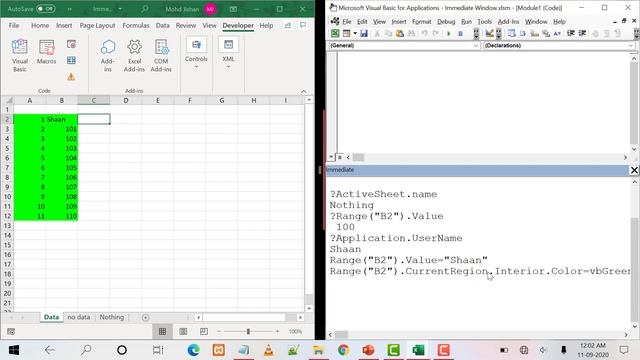The image size is (640, 360).
Task: Switch to the 'no data' sheet tab
Action: click(x=78, y=317)
